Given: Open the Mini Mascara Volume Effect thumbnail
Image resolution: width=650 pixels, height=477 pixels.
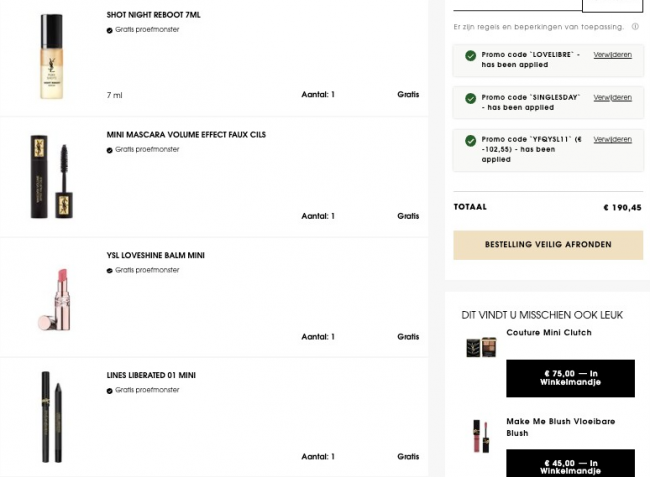Looking at the screenshot, I should click(x=49, y=176).
